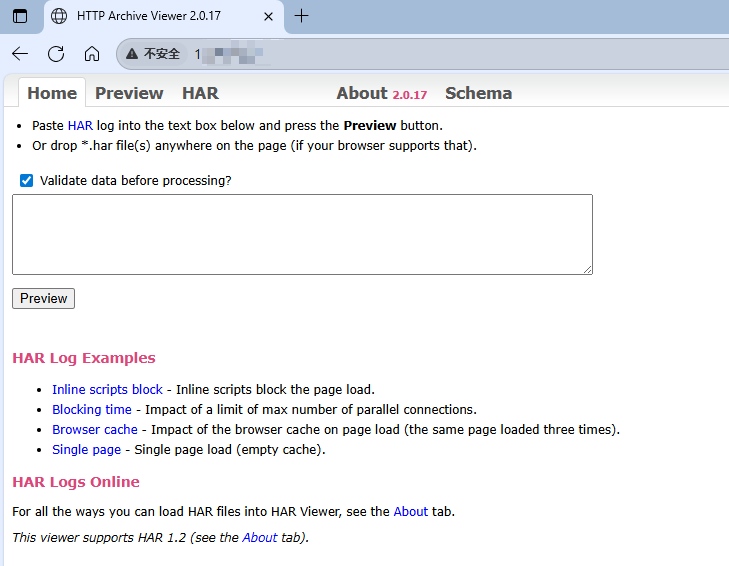
Task: Reload the page with refresh icon
Action: point(56,54)
